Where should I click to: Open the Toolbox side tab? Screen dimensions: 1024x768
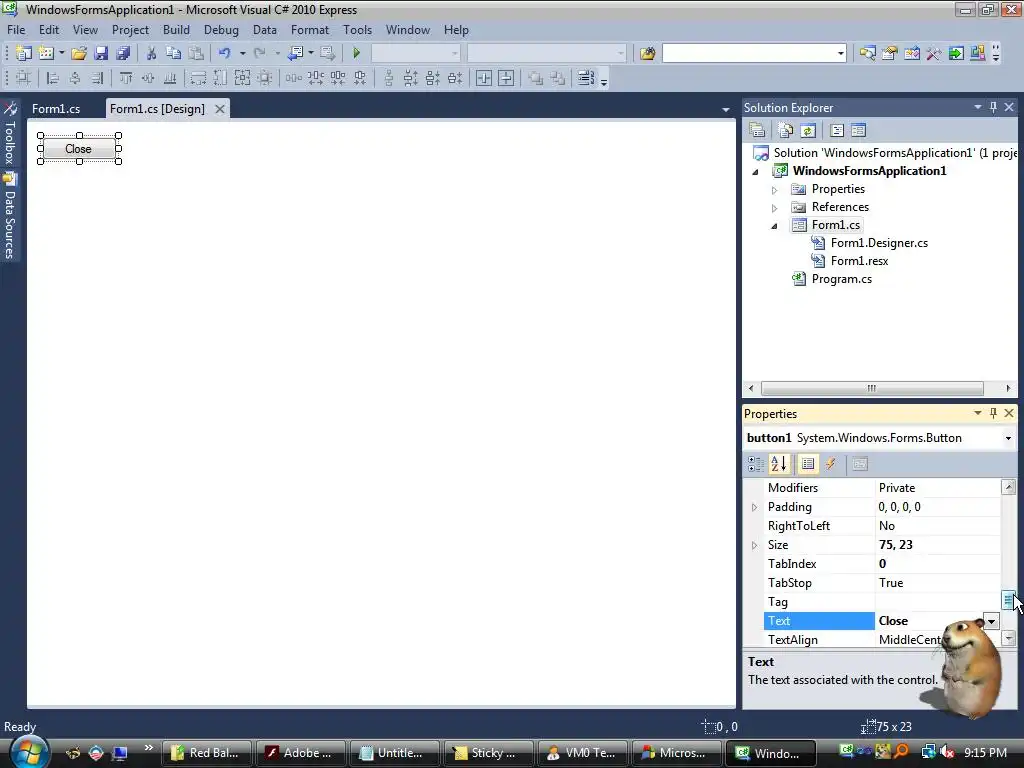click(x=10, y=135)
